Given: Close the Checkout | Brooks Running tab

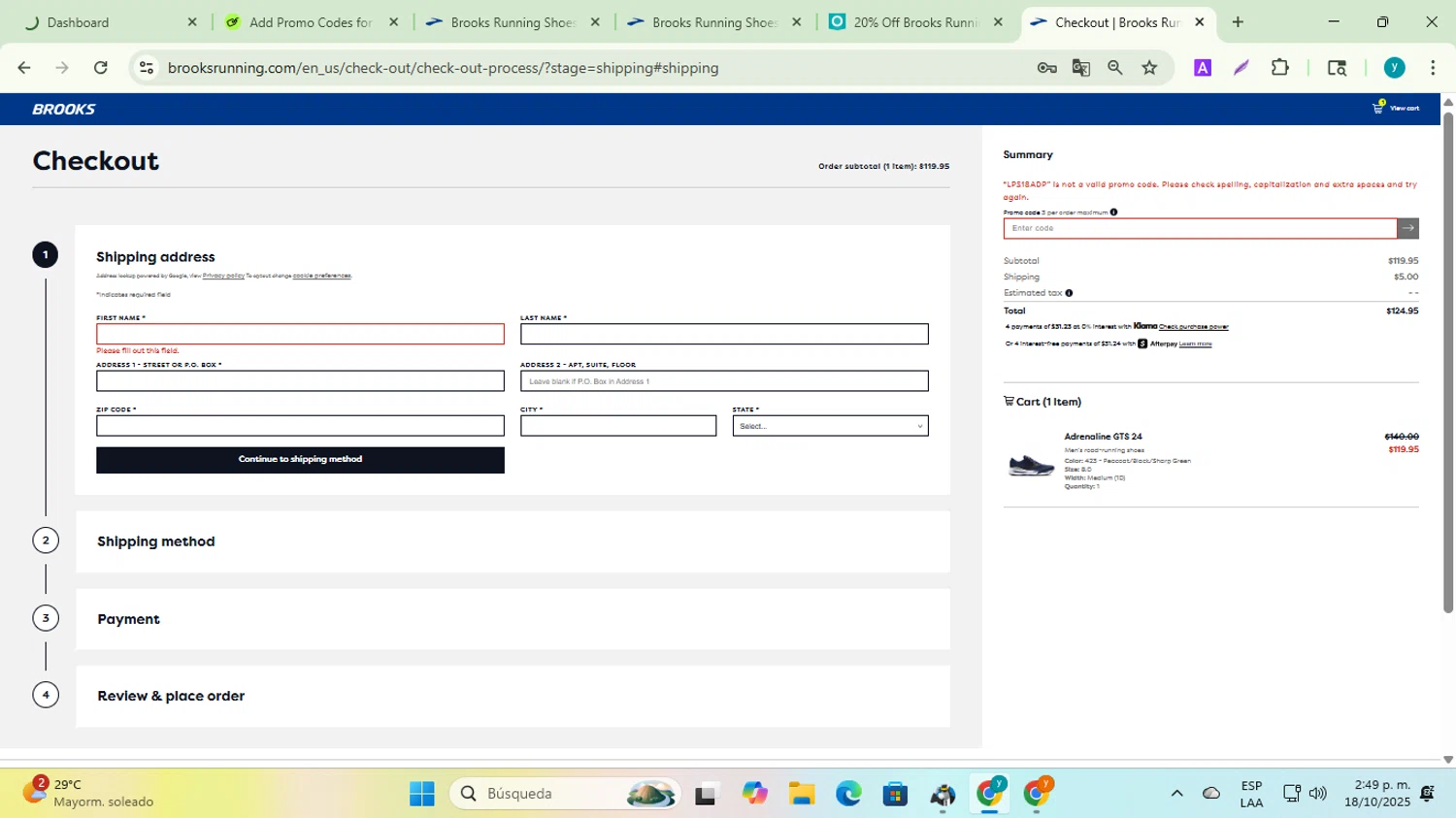Looking at the screenshot, I should tap(1199, 22).
